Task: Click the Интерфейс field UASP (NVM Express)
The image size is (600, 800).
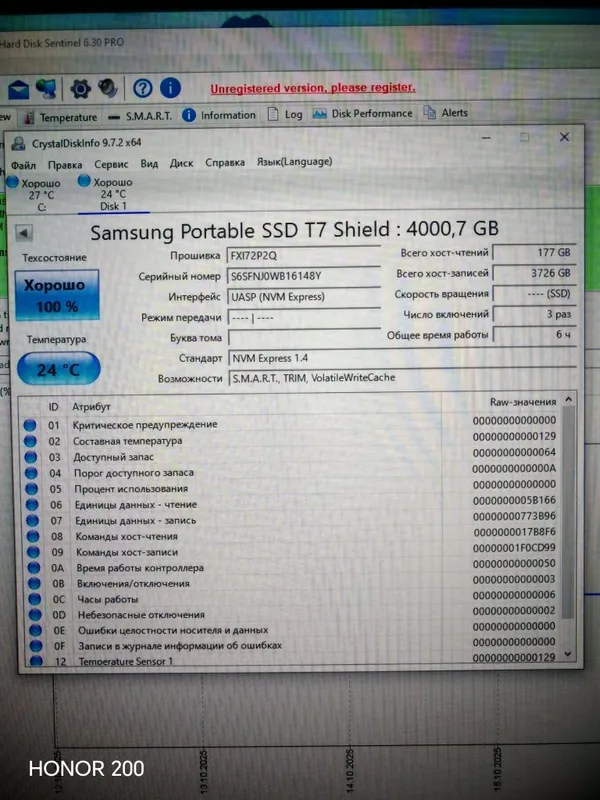Action: coord(304,296)
